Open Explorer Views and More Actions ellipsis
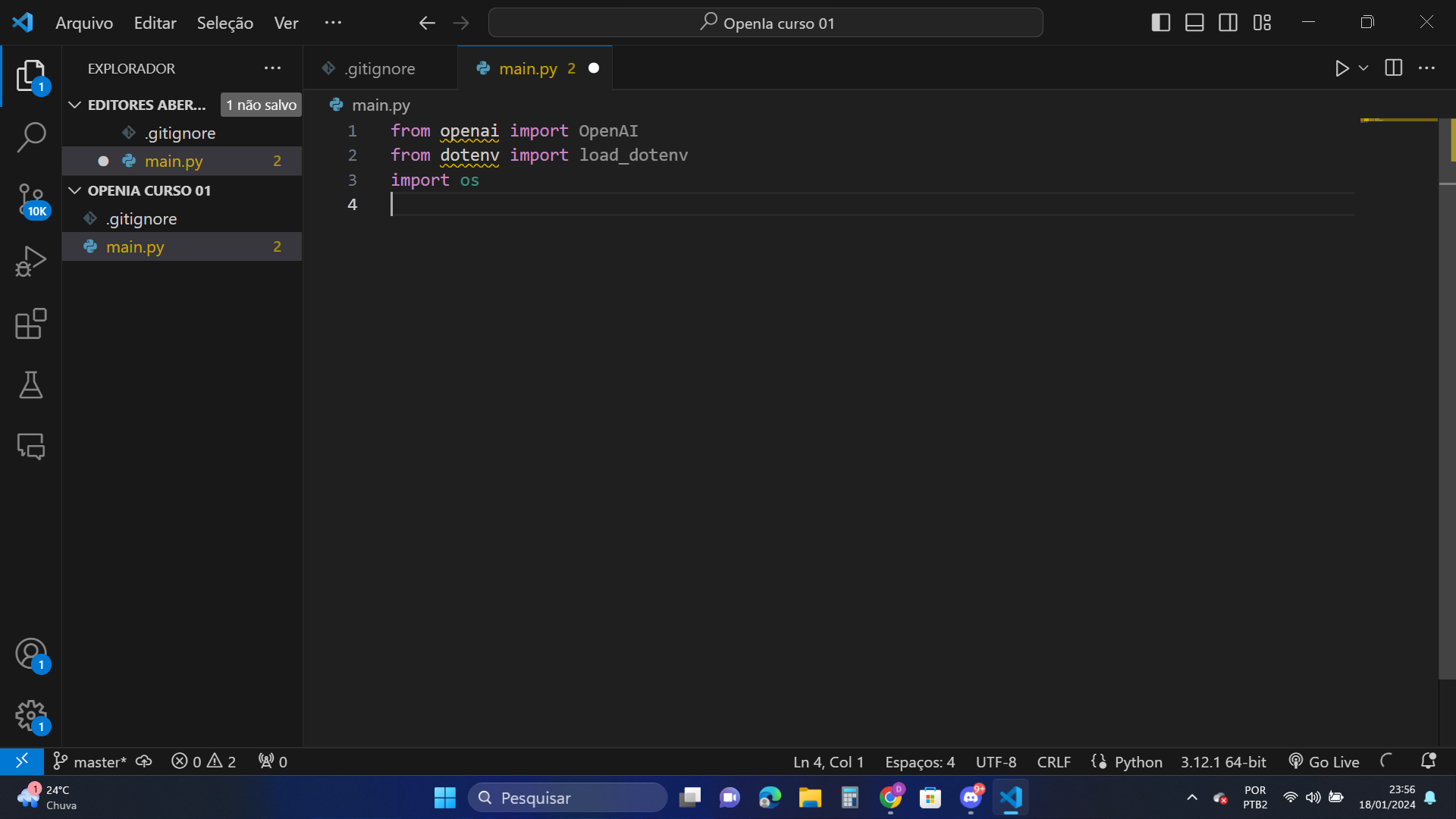1456x819 pixels. coord(272,68)
